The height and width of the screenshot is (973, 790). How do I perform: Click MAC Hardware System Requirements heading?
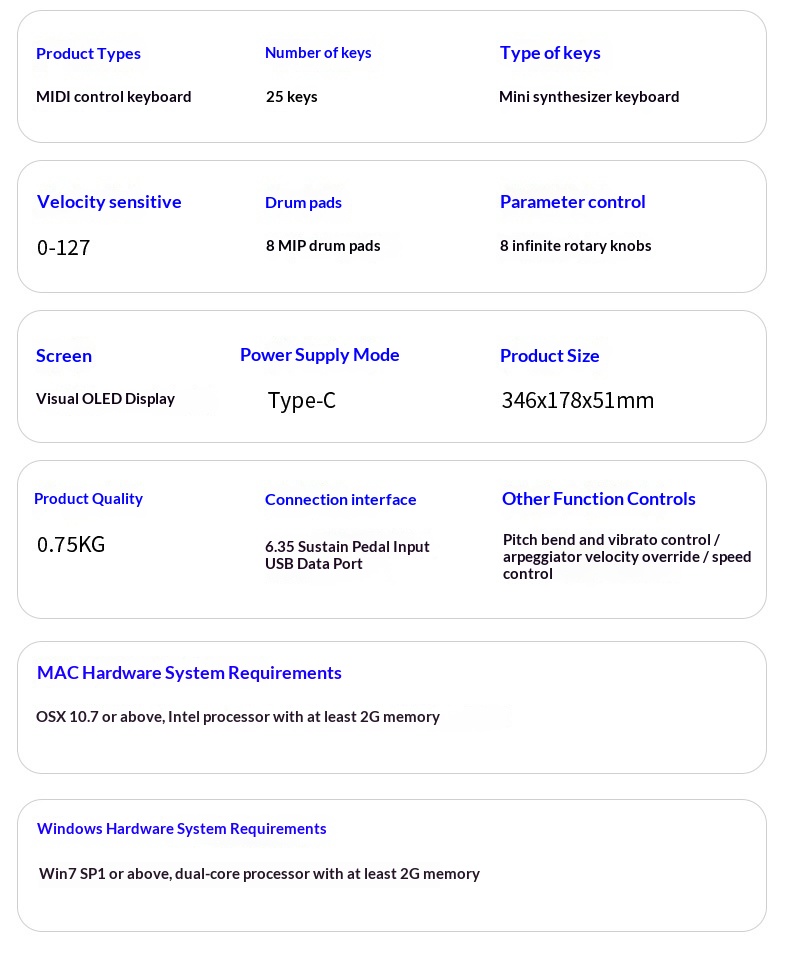point(189,673)
